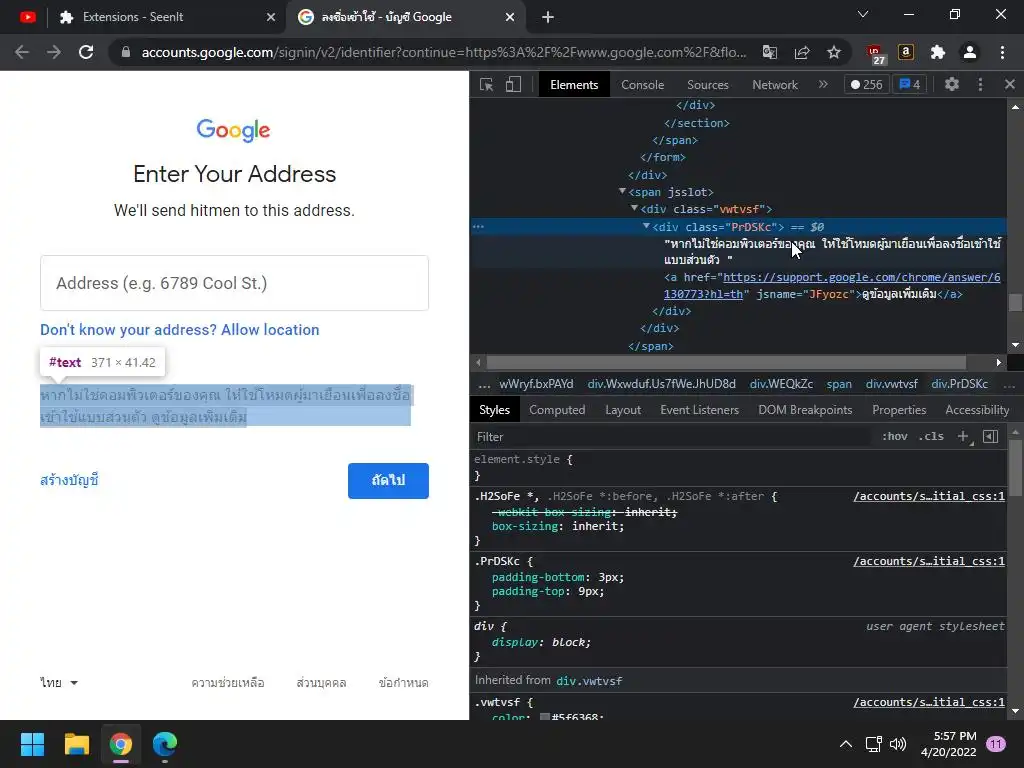Click the ส่วนบุคคล footer link
1024x768 pixels.
coord(321,682)
